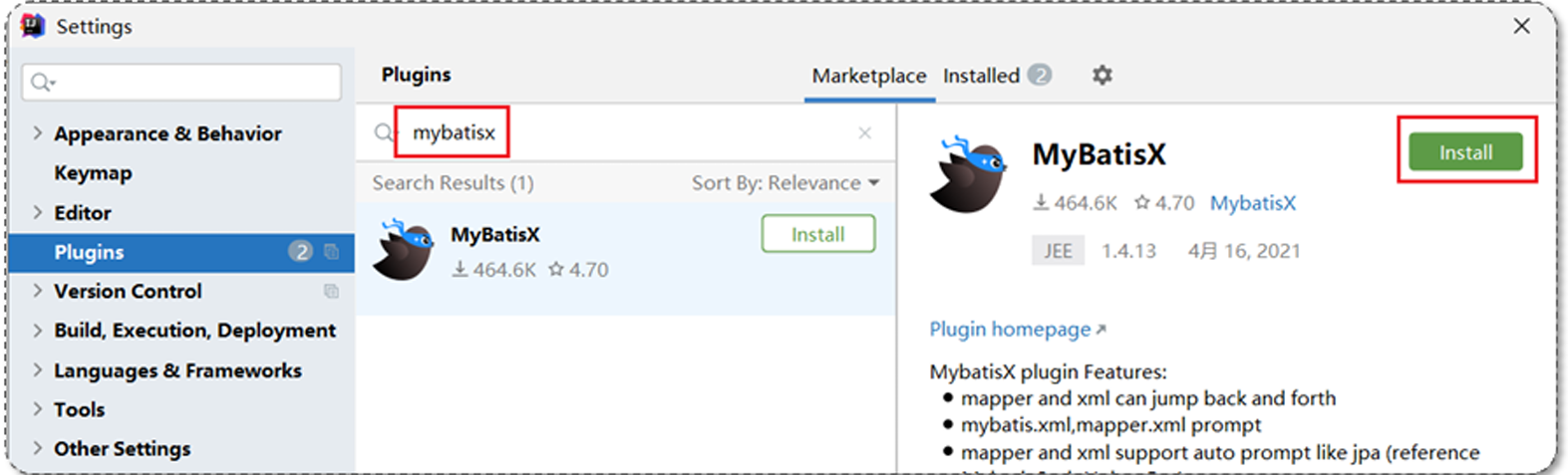Expand the Other Settings node

[x=37, y=448]
